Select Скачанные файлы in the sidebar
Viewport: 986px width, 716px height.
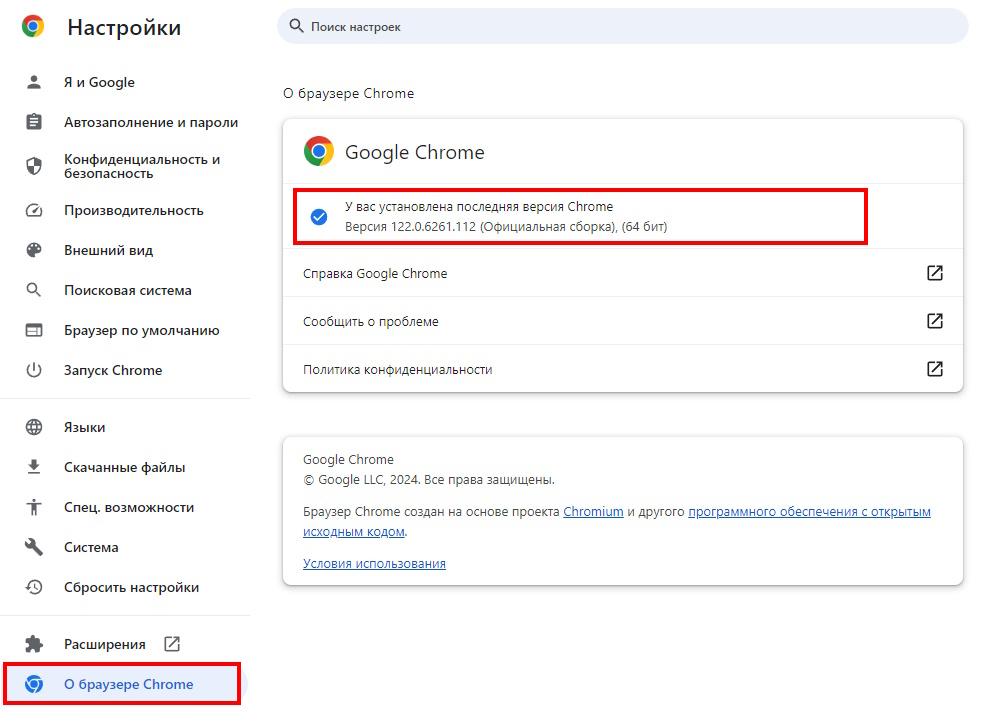125,467
